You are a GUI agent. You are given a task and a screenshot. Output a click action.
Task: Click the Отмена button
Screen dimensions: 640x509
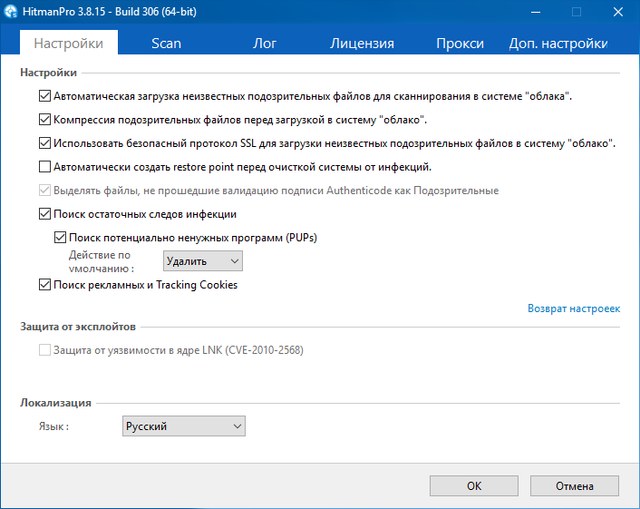[x=575, y=486]
